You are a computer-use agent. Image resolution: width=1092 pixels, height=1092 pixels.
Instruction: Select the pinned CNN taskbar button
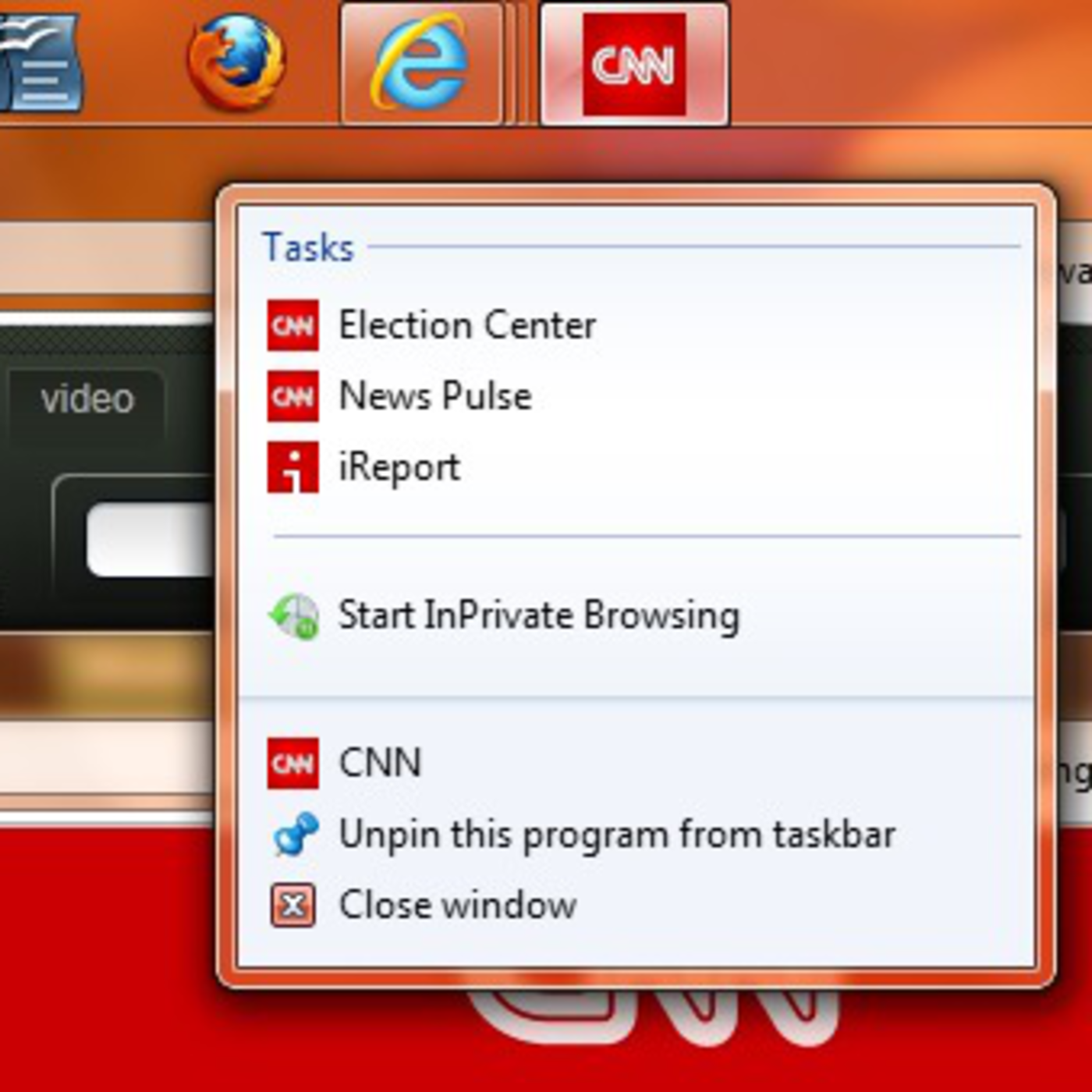(634, 62)
